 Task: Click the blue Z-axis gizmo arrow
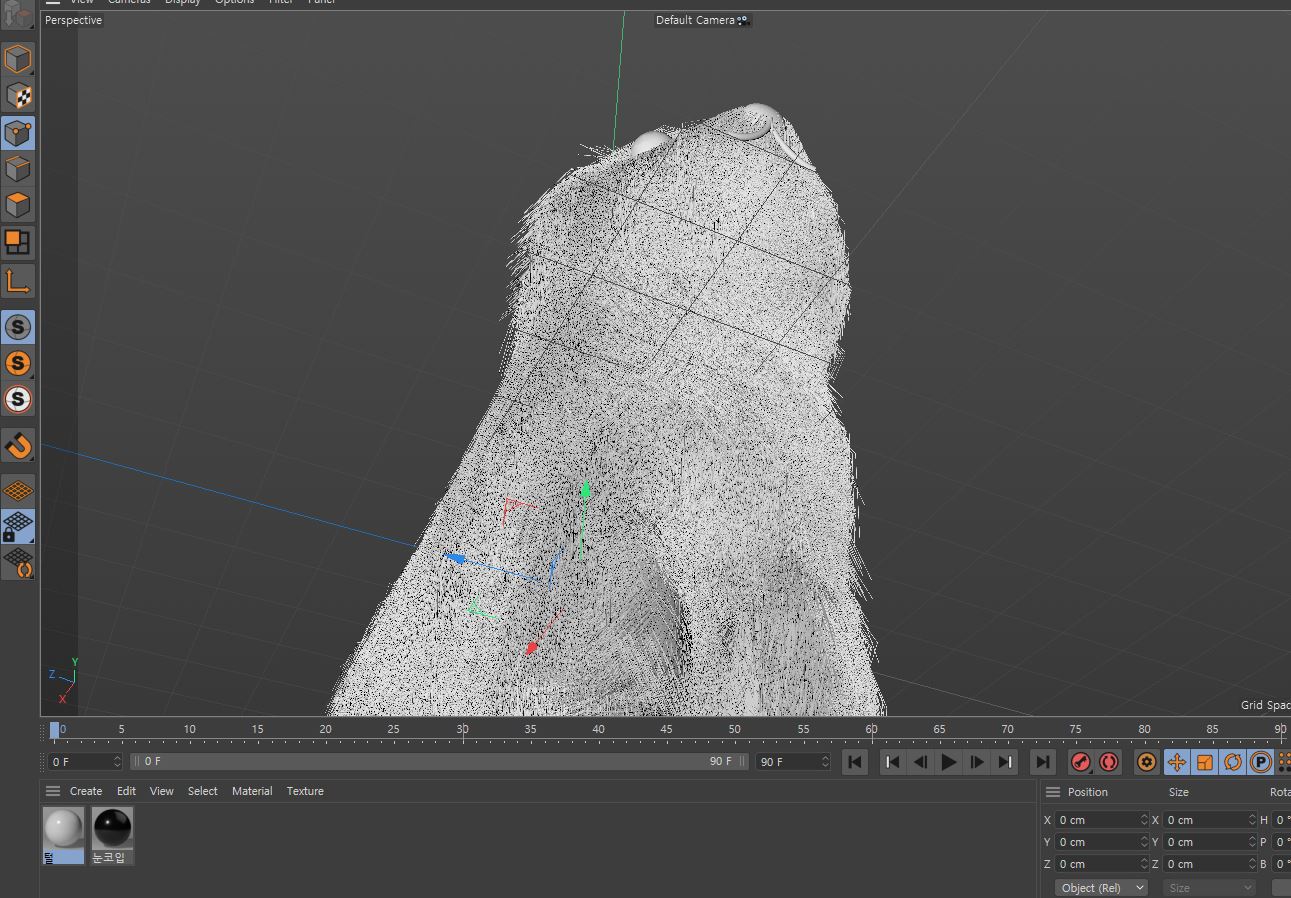coord(454,558)
